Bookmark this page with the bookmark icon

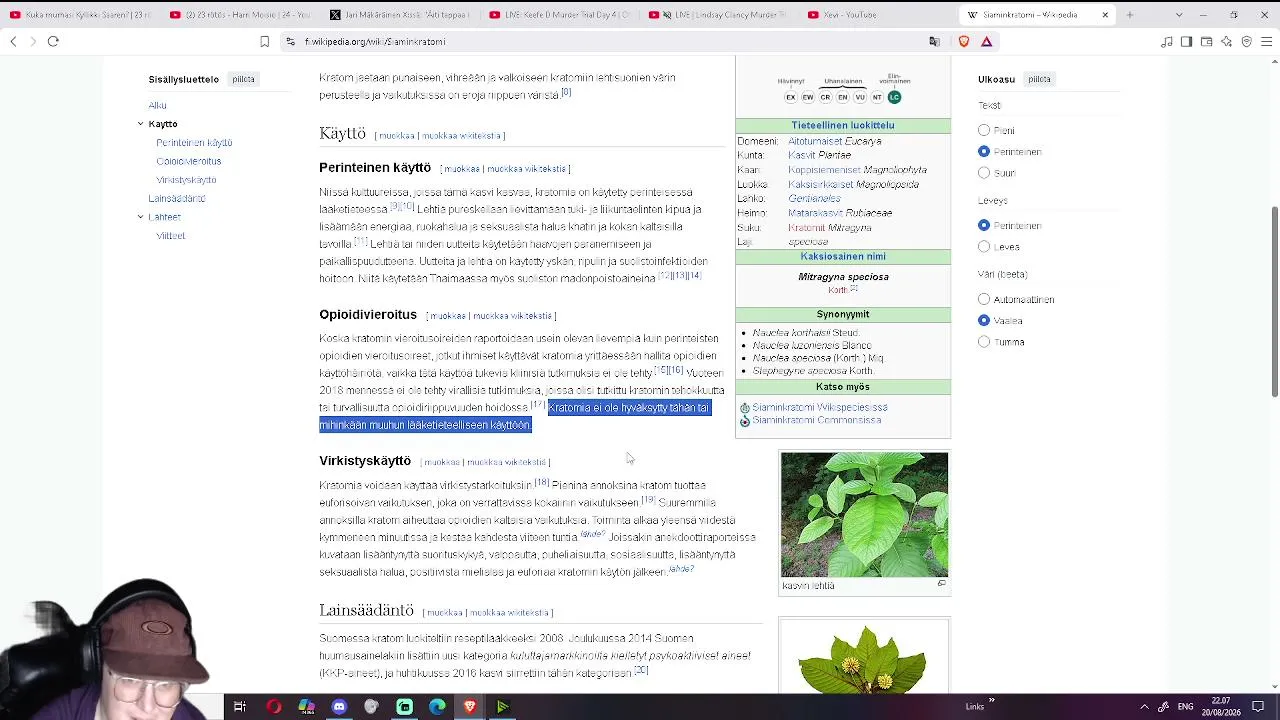pos(264,41)
